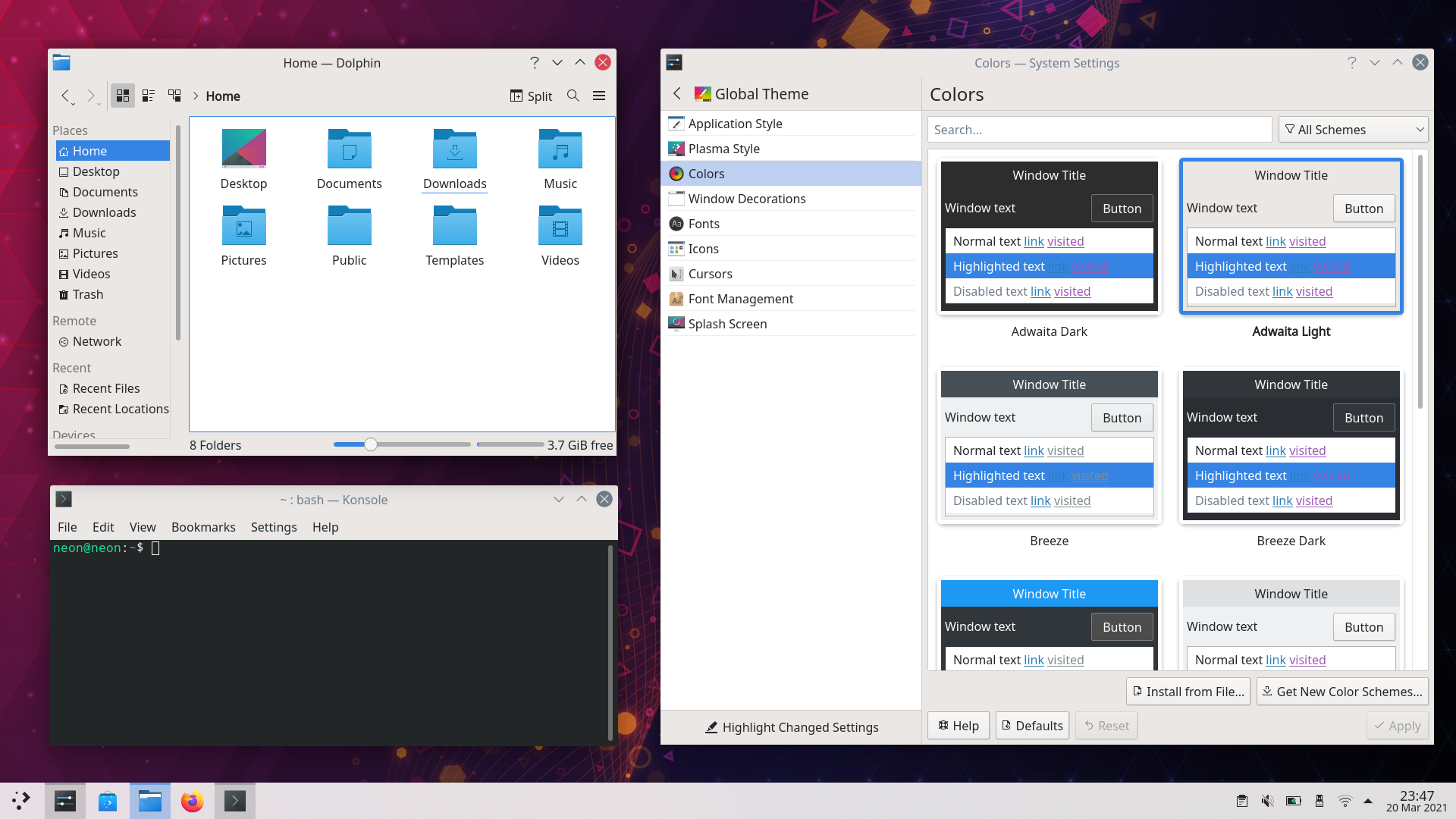Switch Dolphin to details view mode
The width and height of the screenshot is (1456, 819).
coord(174,96)
